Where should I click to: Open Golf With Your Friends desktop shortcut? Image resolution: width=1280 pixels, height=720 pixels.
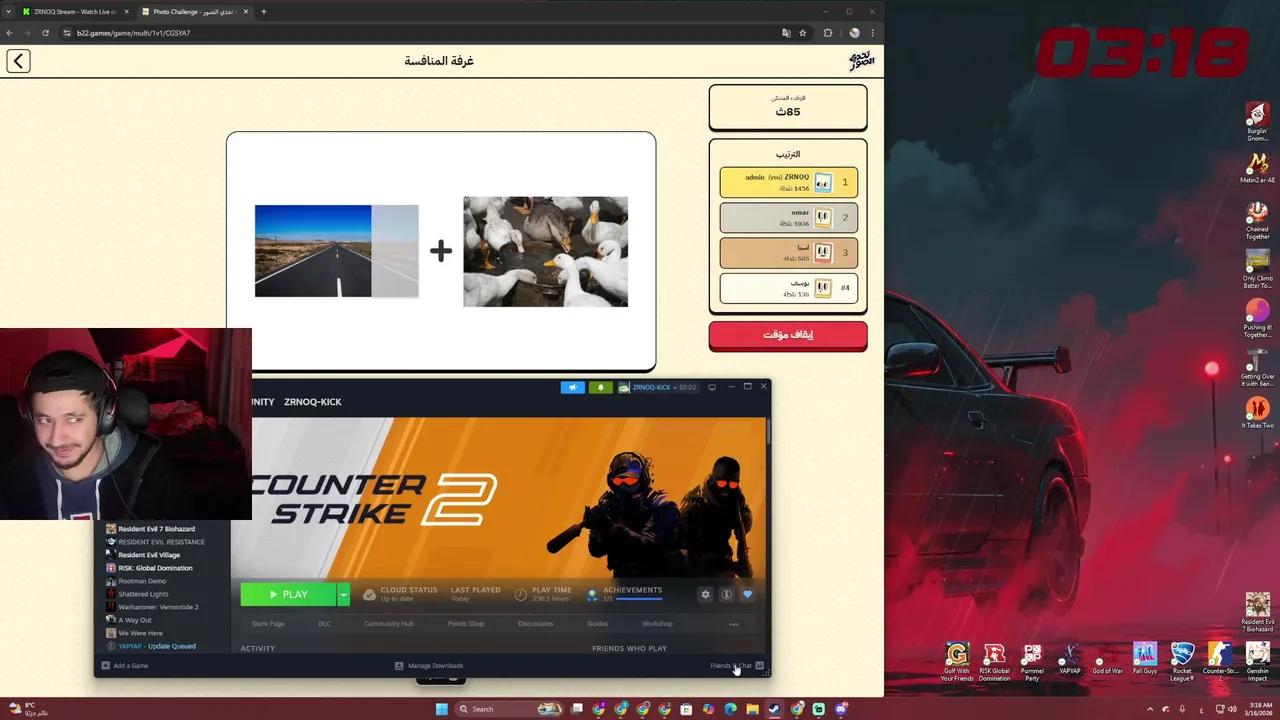click(x=957, y=662)
